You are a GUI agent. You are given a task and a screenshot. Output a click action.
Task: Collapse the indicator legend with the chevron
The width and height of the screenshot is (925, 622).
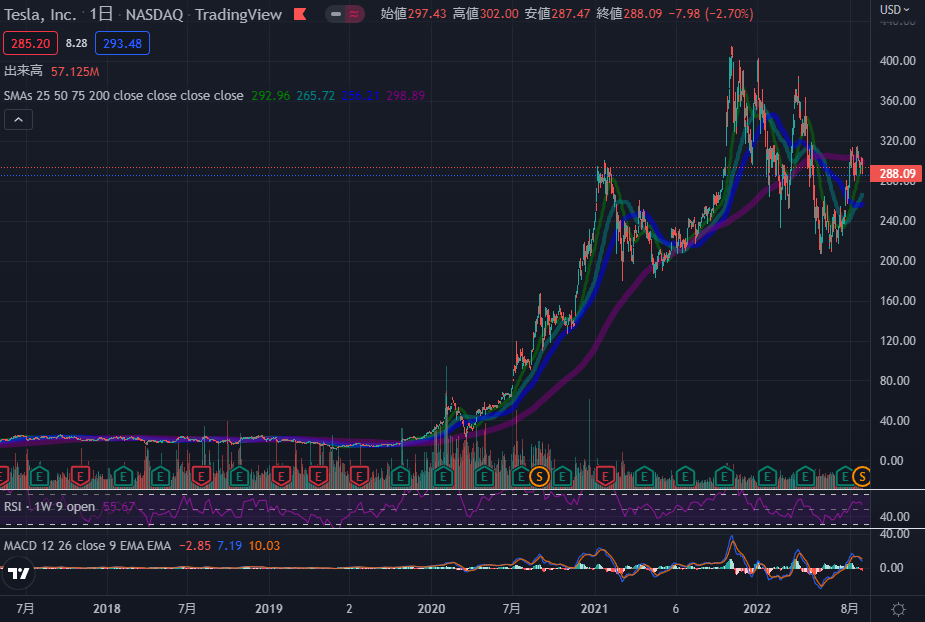point(18,120)
